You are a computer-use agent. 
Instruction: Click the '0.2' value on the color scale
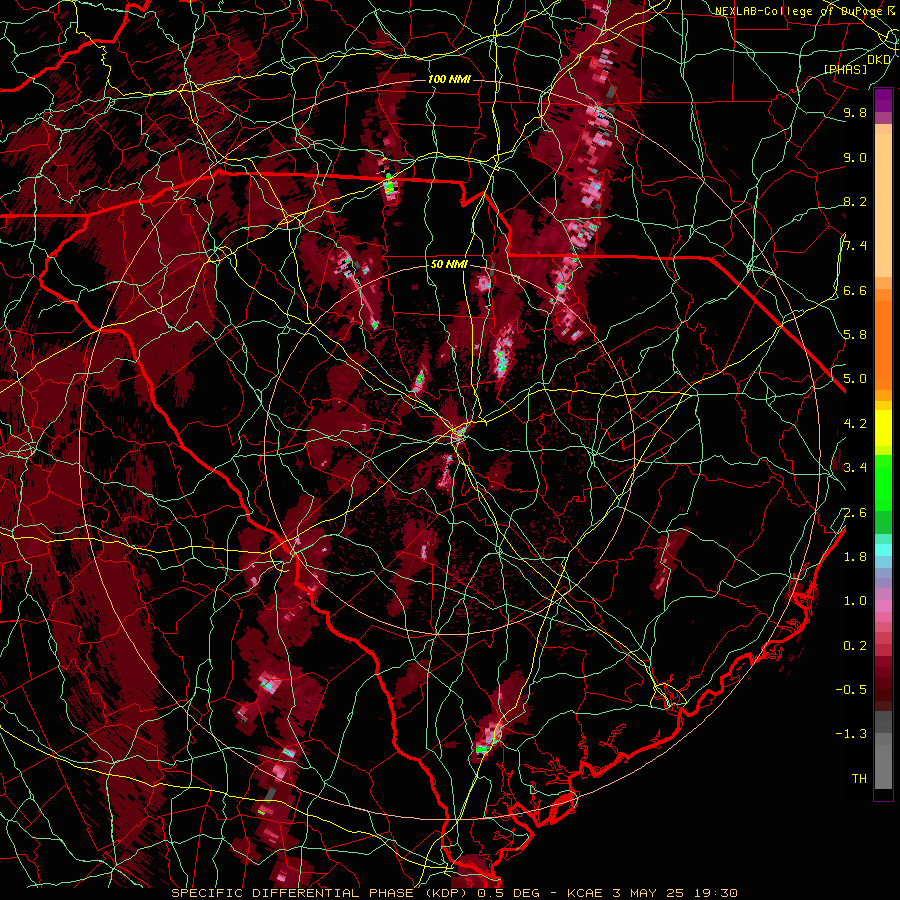click(x=855, y=646)
